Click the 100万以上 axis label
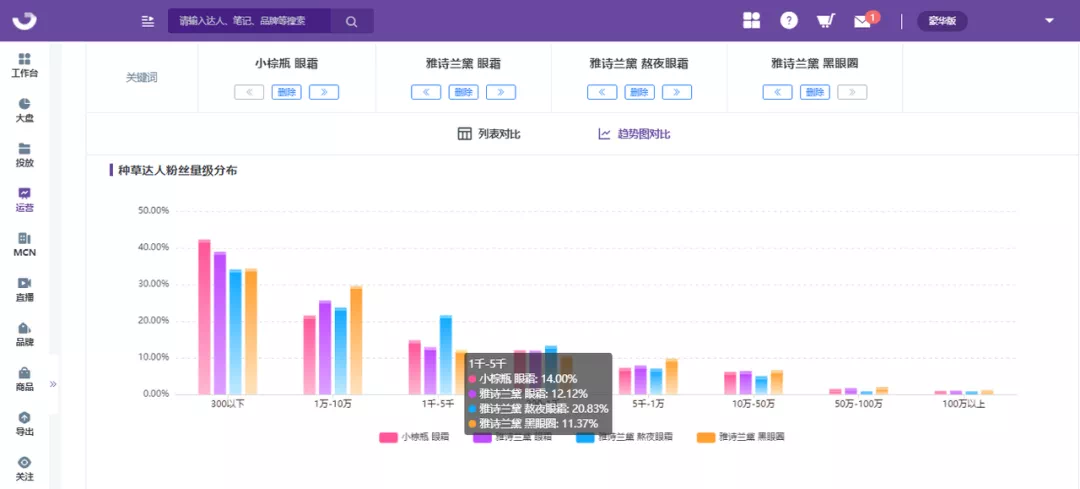Screen dimensions: 1080x489 click(x=964, y=404)
